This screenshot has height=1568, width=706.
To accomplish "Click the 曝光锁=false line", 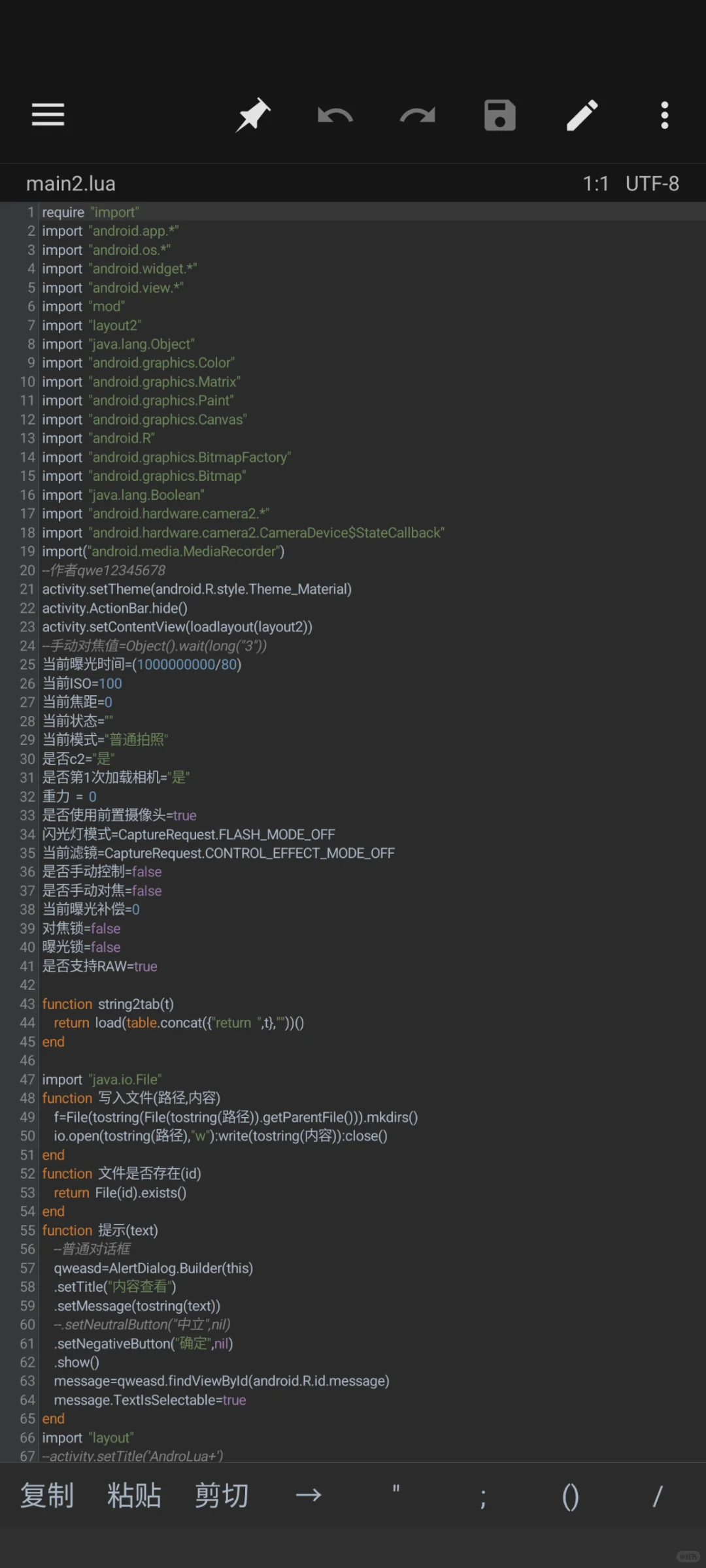I will [82, 947].
